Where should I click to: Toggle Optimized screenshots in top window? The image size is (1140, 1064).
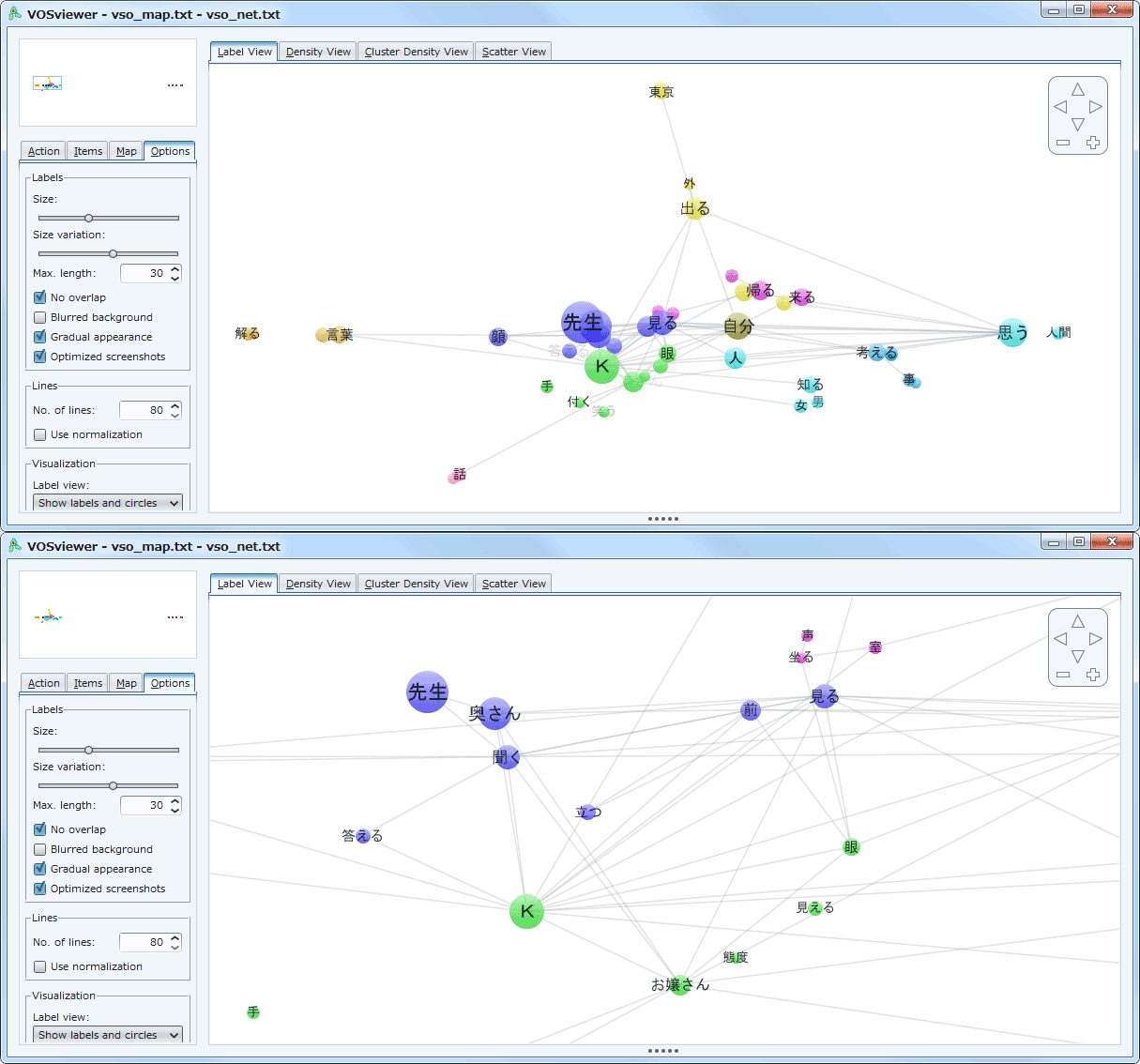click(39, 357)
